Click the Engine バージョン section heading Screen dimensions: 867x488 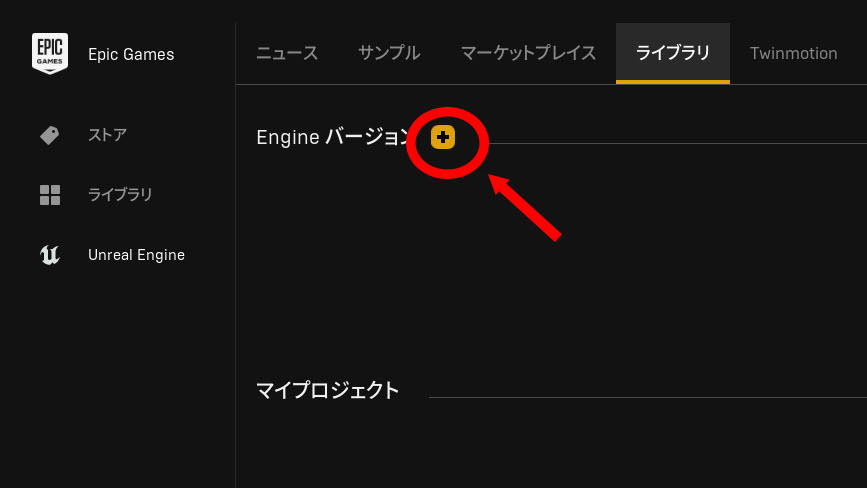(x=333, y=137)
